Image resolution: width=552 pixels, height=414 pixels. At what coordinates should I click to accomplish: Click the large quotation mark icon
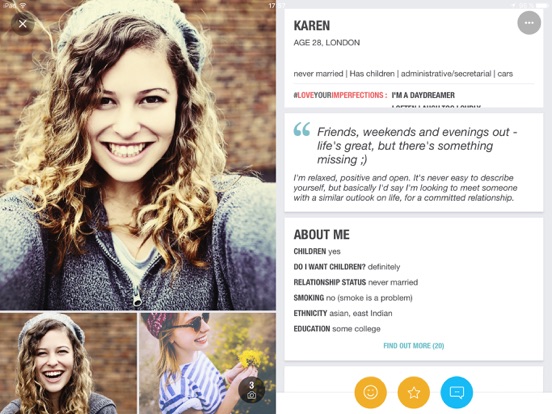(x=302, y=129)
